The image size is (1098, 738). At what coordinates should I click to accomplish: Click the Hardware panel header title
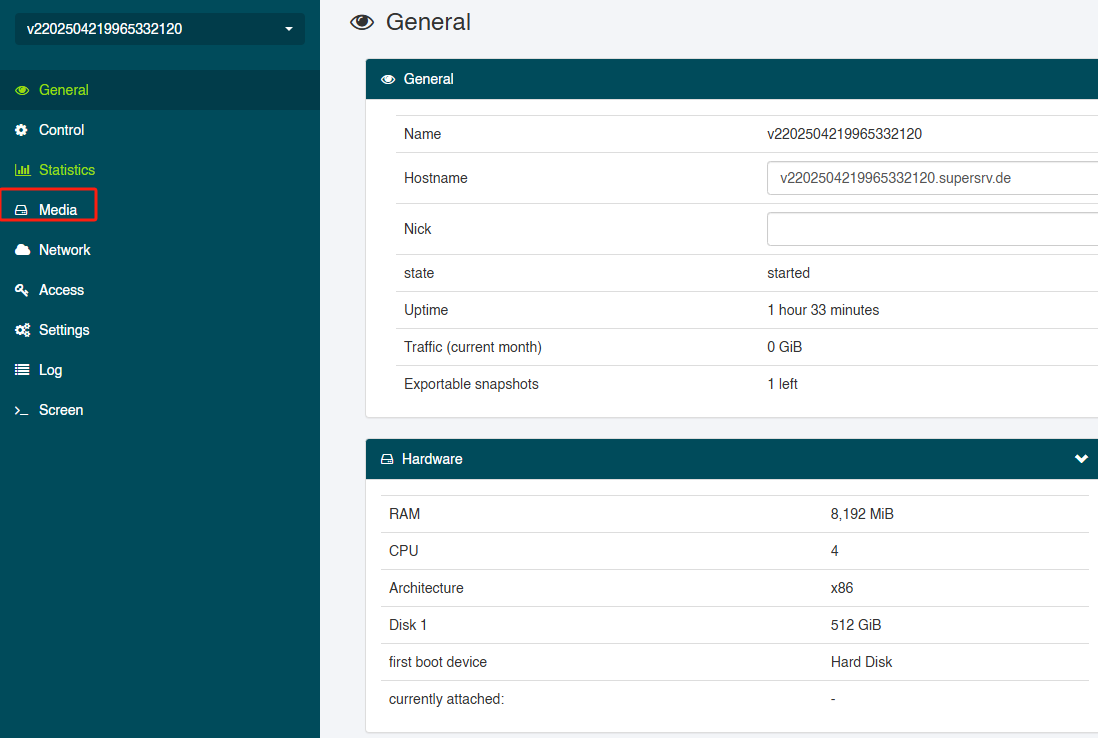[x=432, y=459]
